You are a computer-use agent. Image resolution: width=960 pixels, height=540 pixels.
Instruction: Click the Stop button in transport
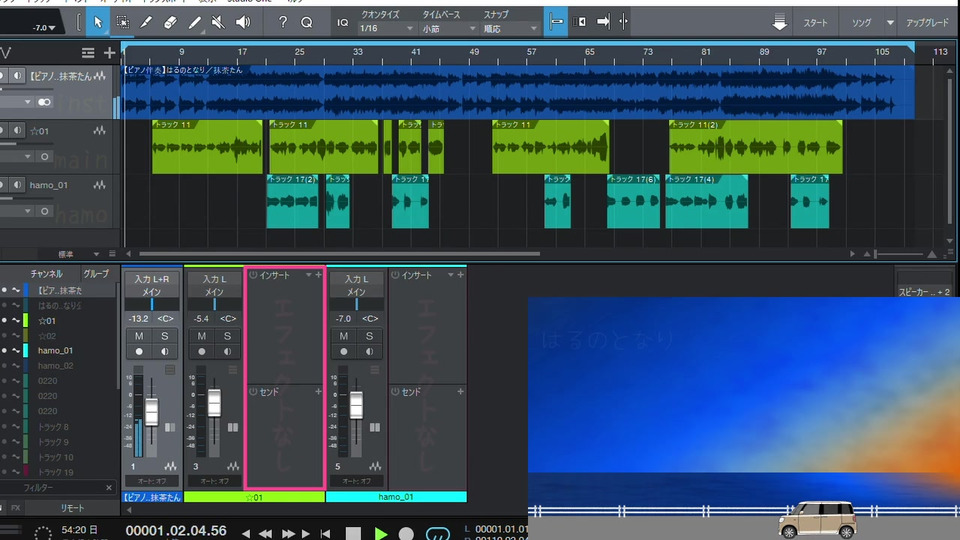click(353, 533)
